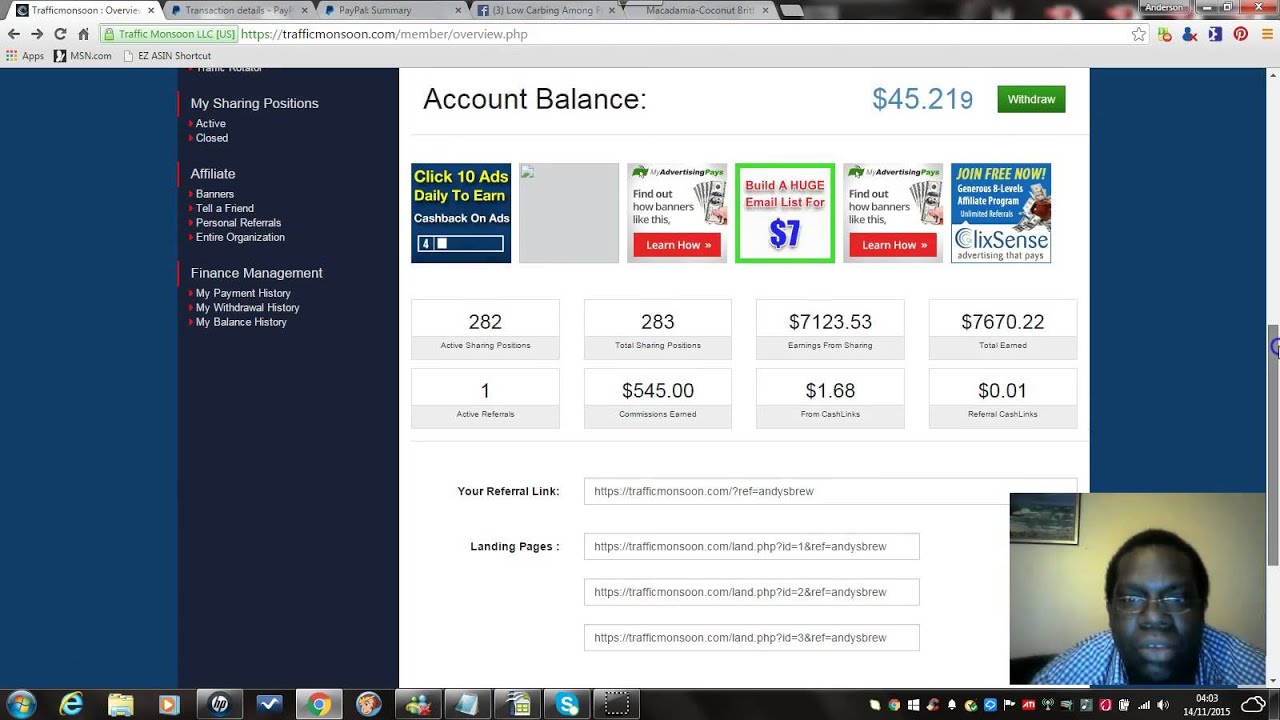Viewport: 1280px width, 720px height.
Task: Click the Total Earned $7670.22 value
Action: tap(1003, 322)
